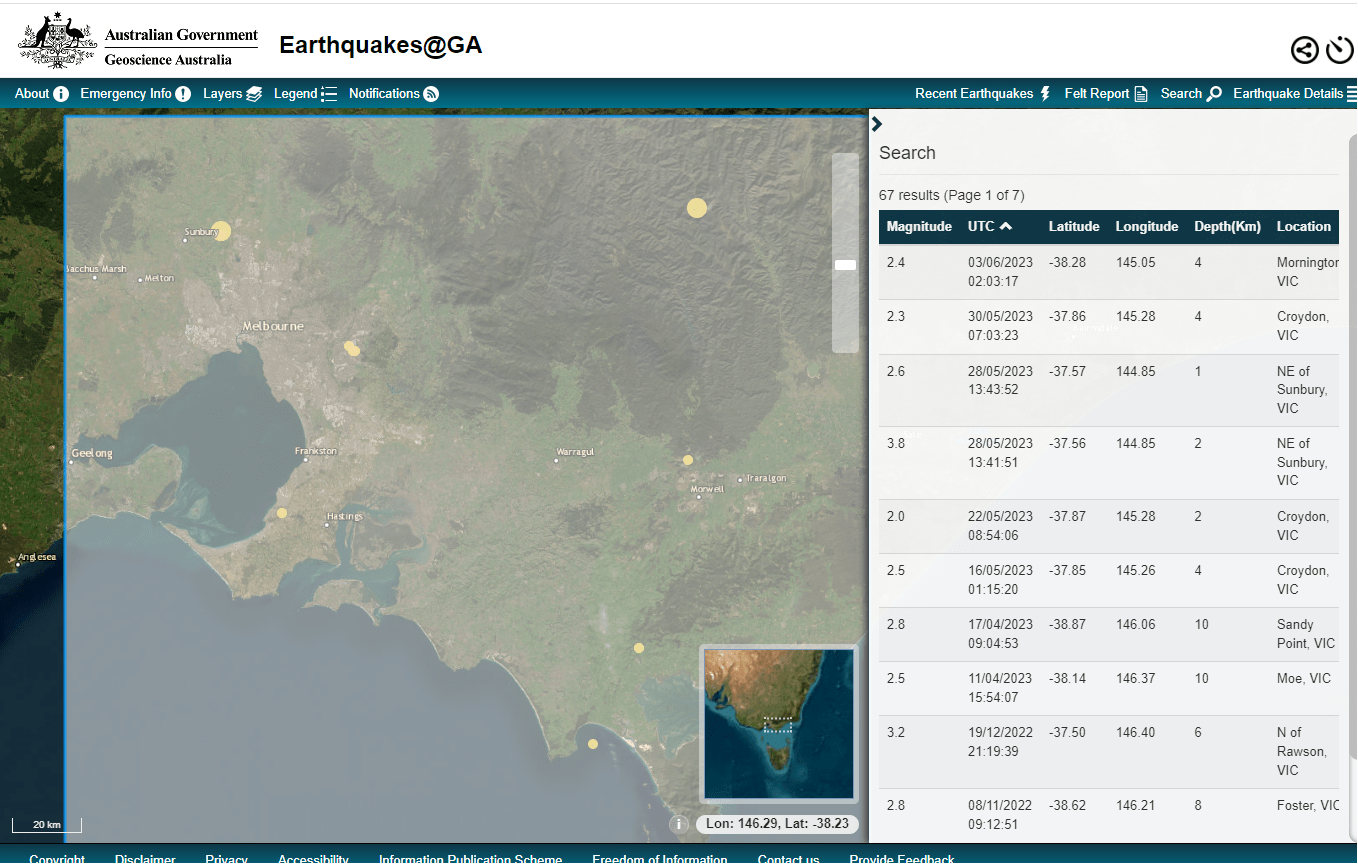1358x864 pixels.
Task: Click the earthquake marker near Sunbury
Action: pyautogui.click(x=221, y=231)
